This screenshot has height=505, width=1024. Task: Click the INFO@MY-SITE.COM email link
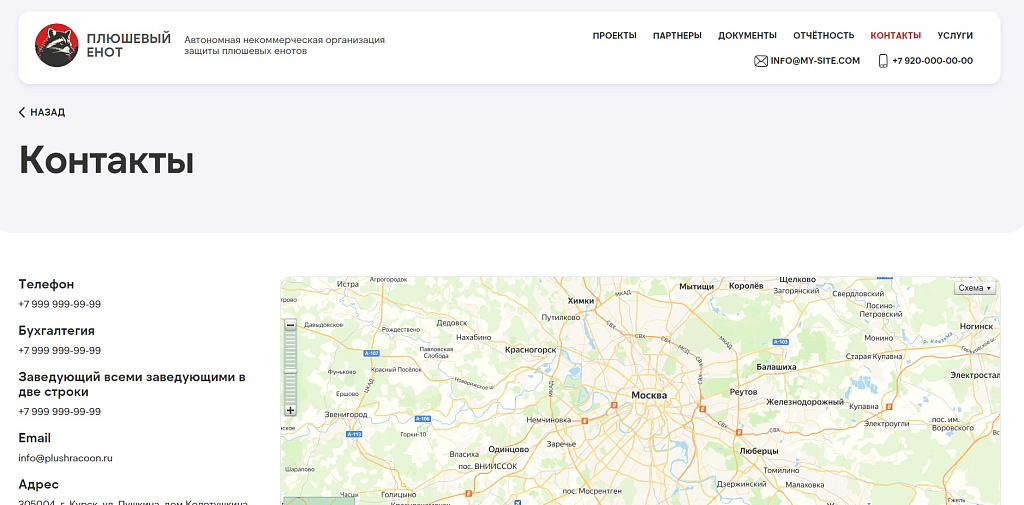pyautogui.click(x=815, y=61)
